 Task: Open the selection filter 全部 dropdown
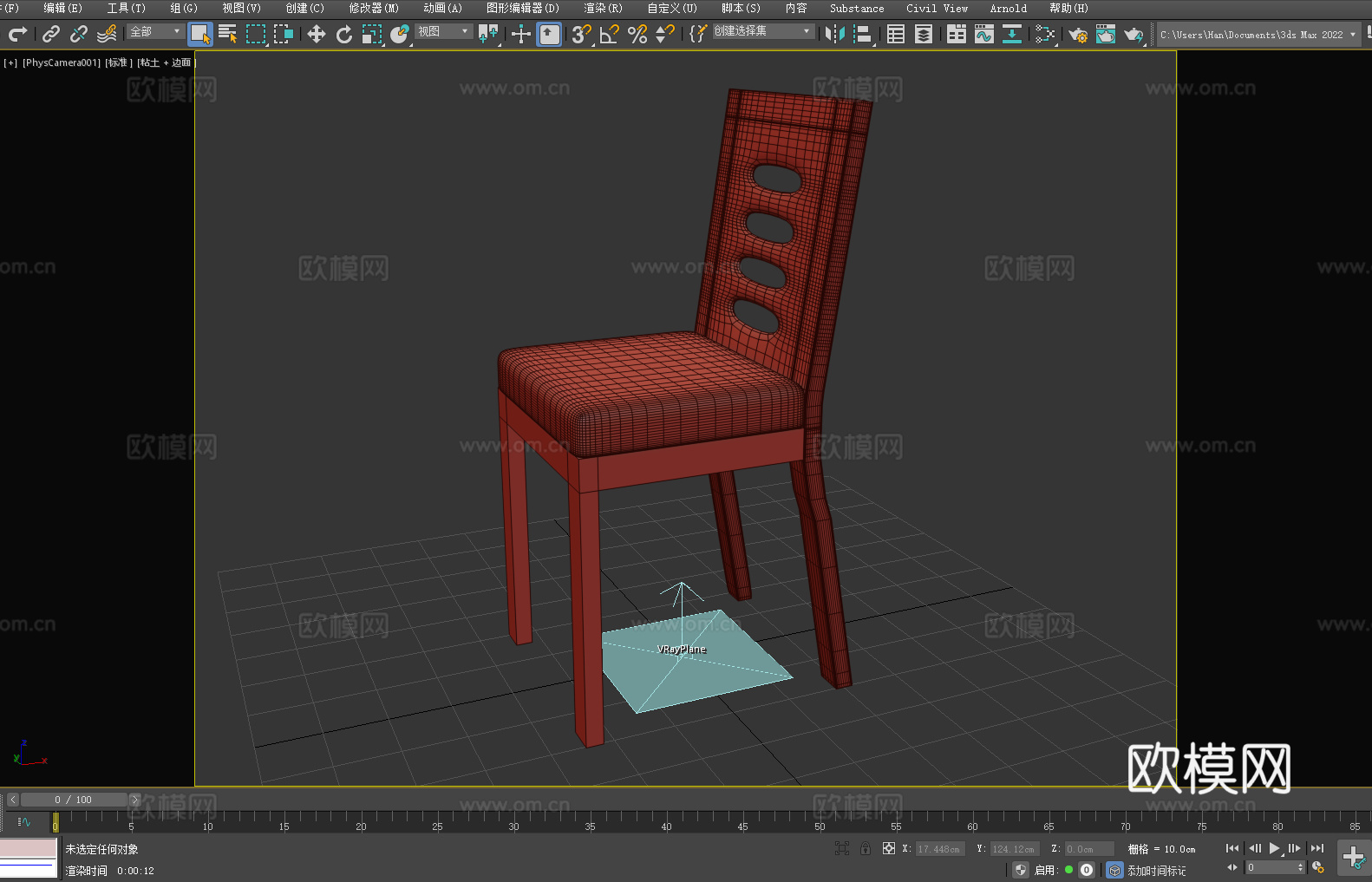pos(155,31)
